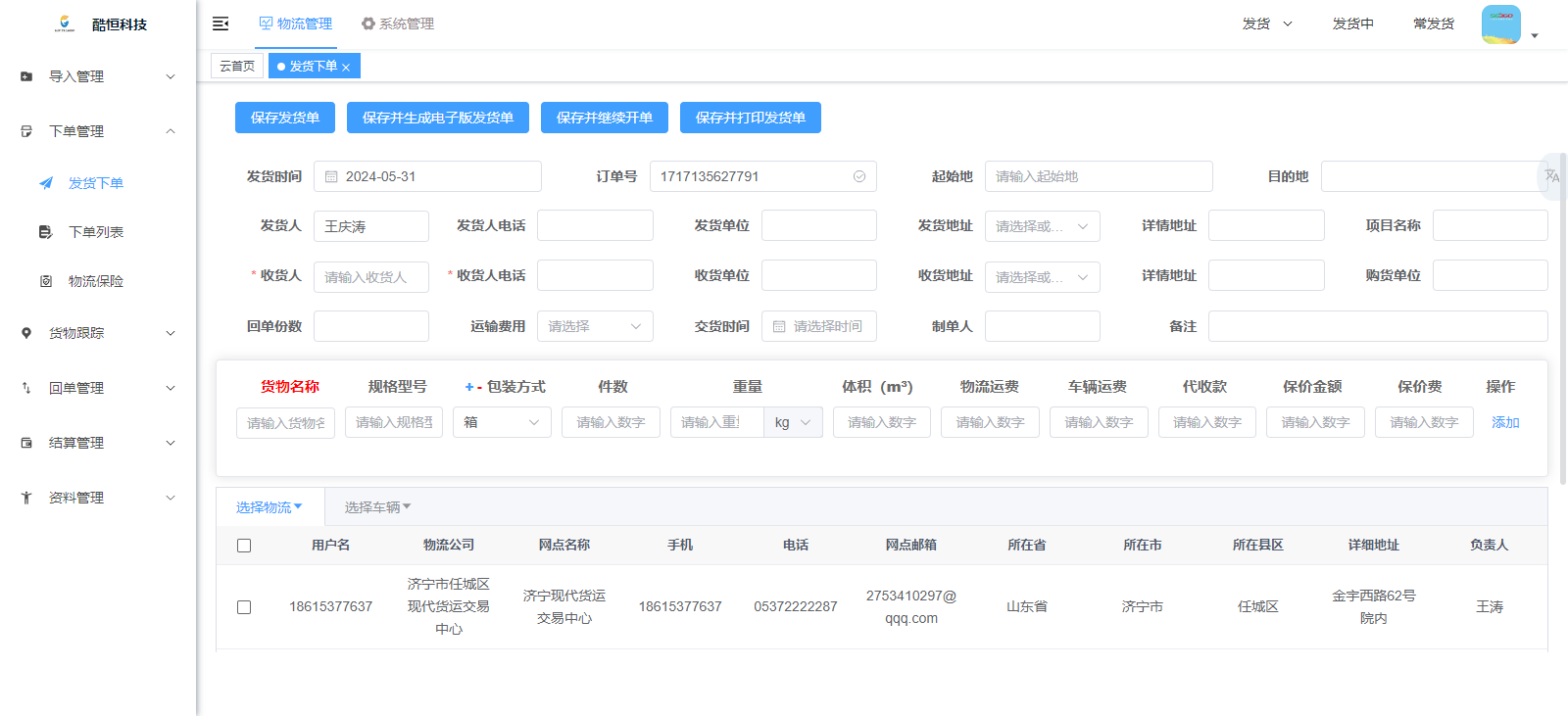Click 保存并生成电子版发货单 button
Image resolution: width=1568 pixels, height=716 pixels.
[438, 118]
